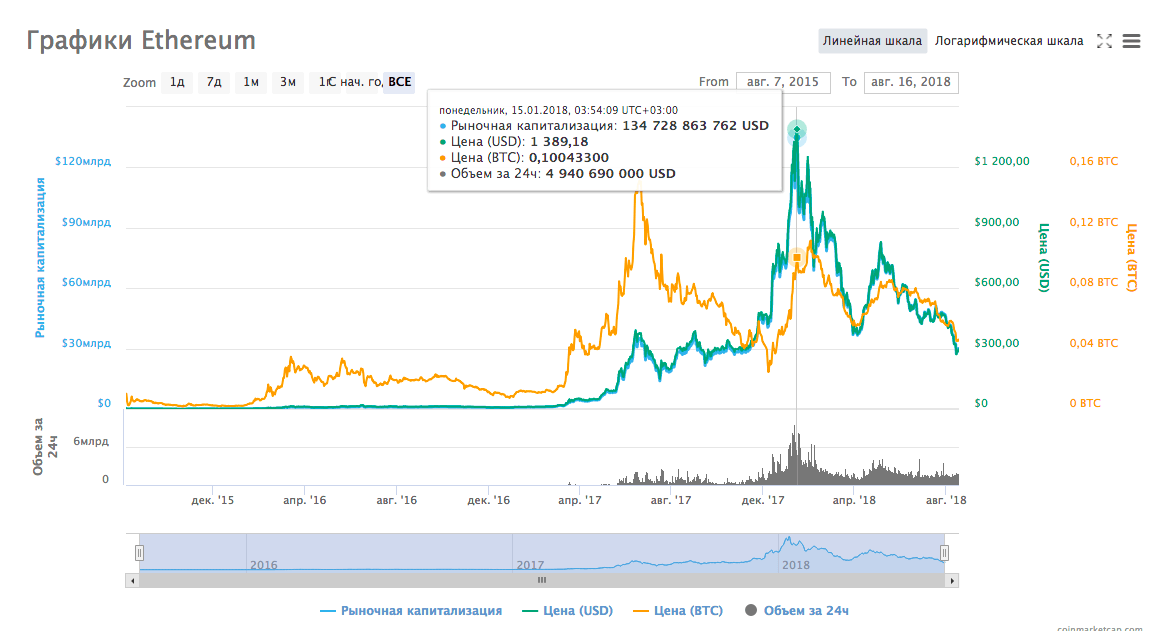The image size is (1160, 631).
Task: Click the авг. '17 date axis label
Action: [671, 501]
